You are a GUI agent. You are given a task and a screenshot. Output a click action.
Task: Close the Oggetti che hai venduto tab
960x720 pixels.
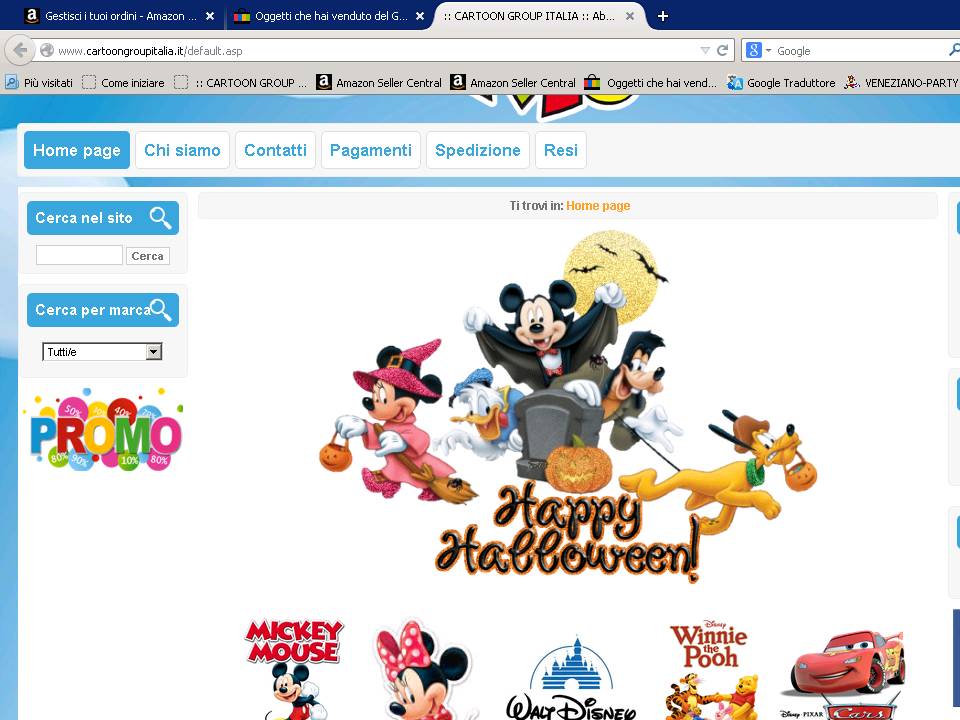point(420,16)
